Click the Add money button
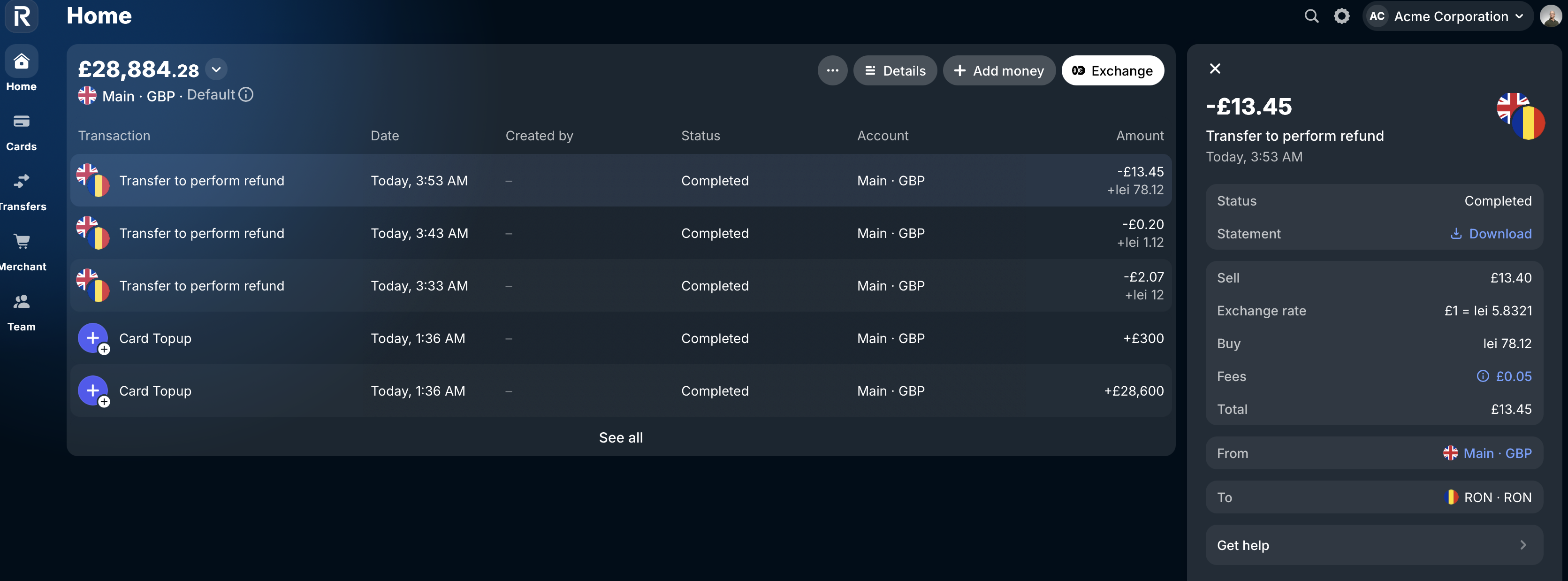The width and height of the screenshot is (1568, 581). [998, 71]
